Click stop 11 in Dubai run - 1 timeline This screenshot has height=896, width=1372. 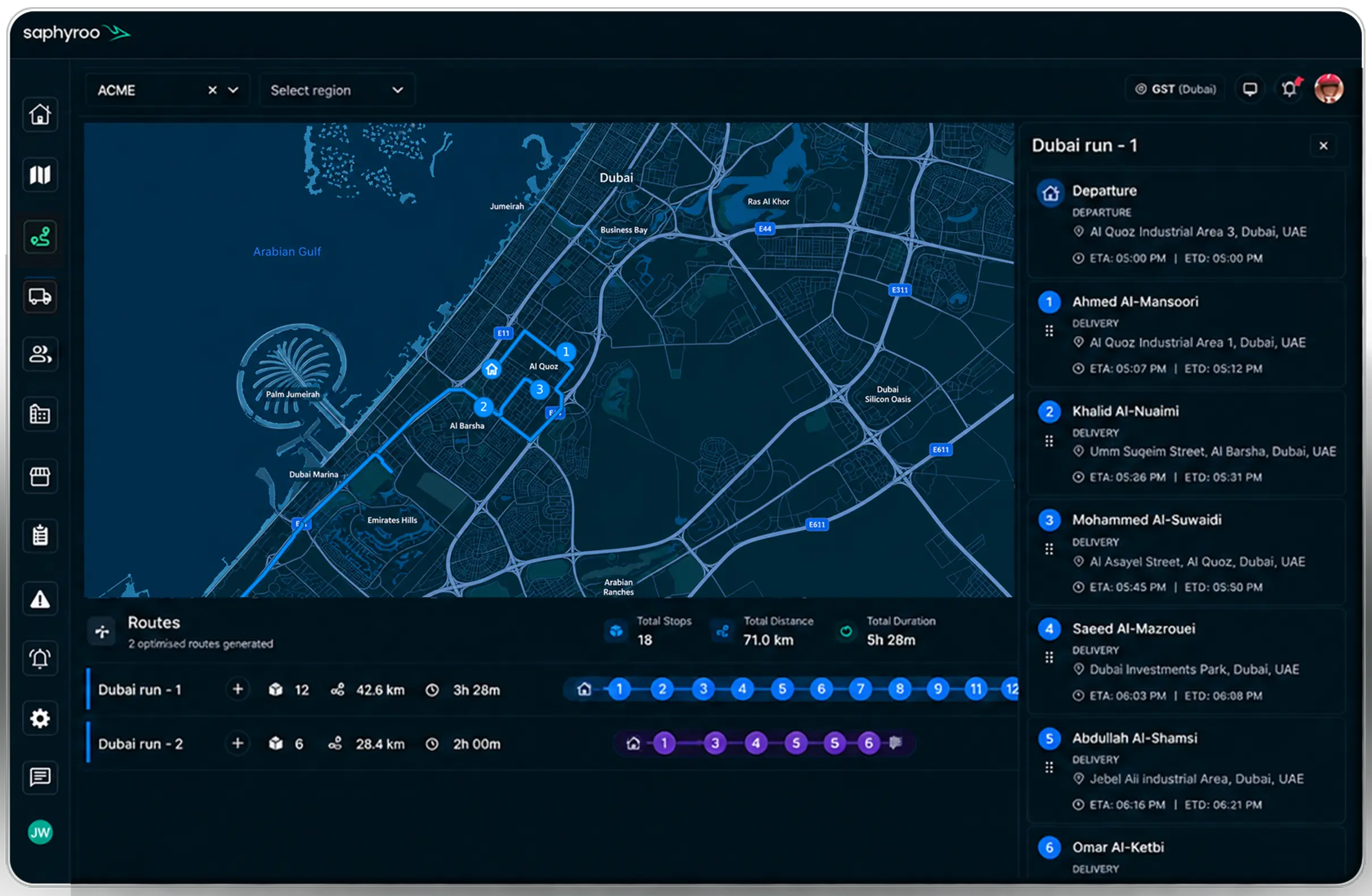[x=976, y=689]
